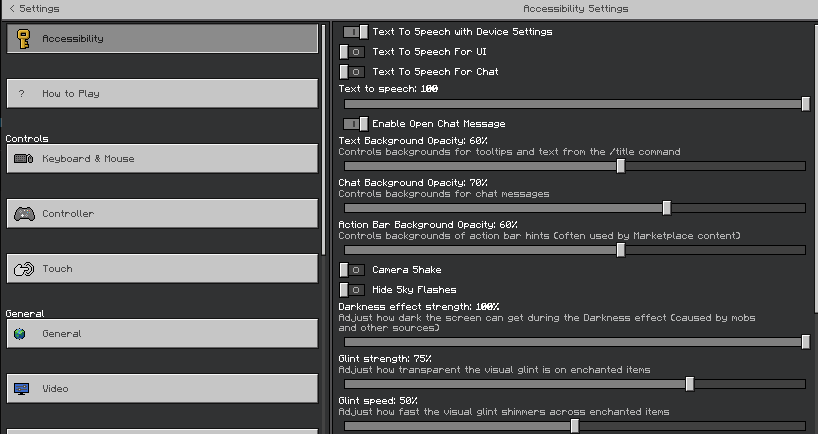Click the Action Bar Background Opacity slider handle
This screenshot has width=818, height=434.
621,250
